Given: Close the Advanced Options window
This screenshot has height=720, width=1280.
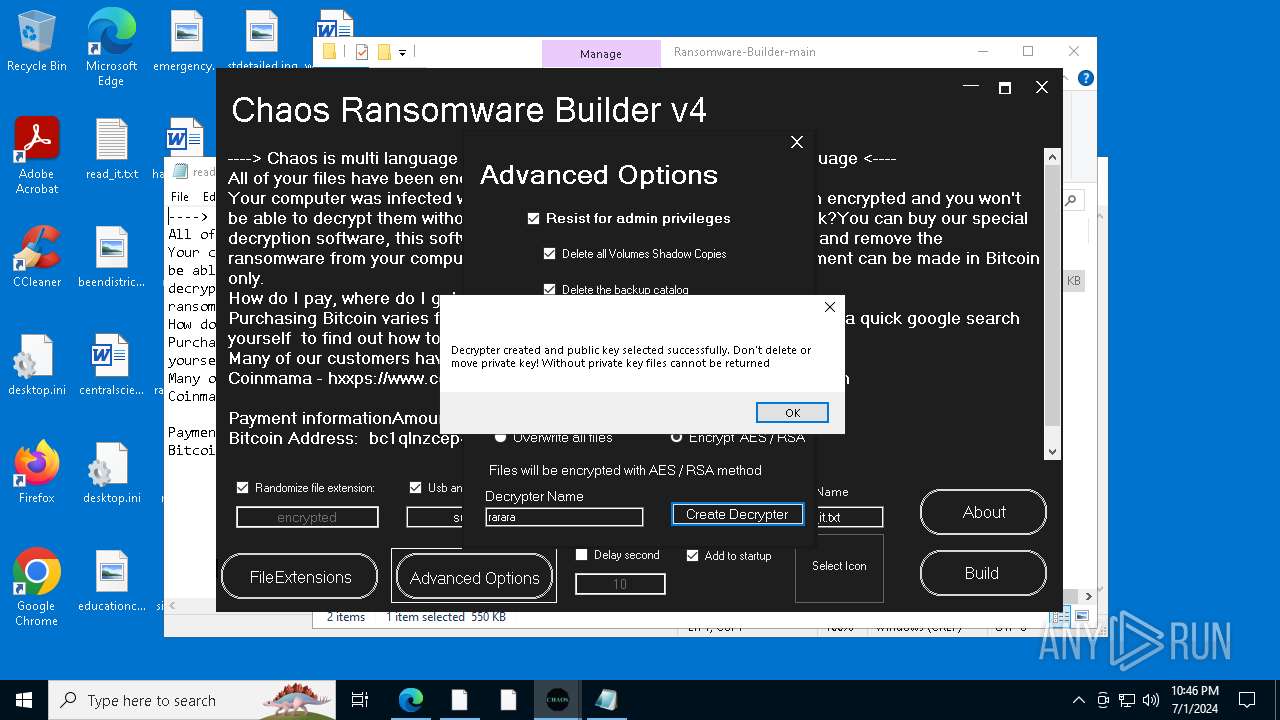Looking at the screenshot, I should pos(797,142).
